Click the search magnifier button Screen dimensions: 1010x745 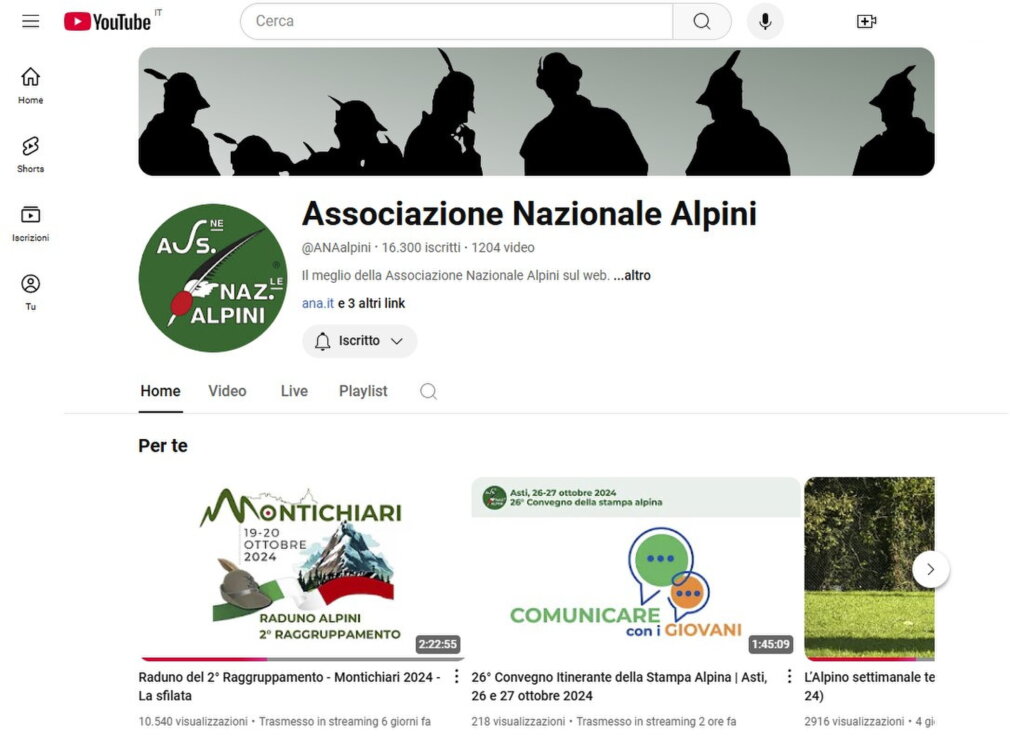[x=701, y=21]
